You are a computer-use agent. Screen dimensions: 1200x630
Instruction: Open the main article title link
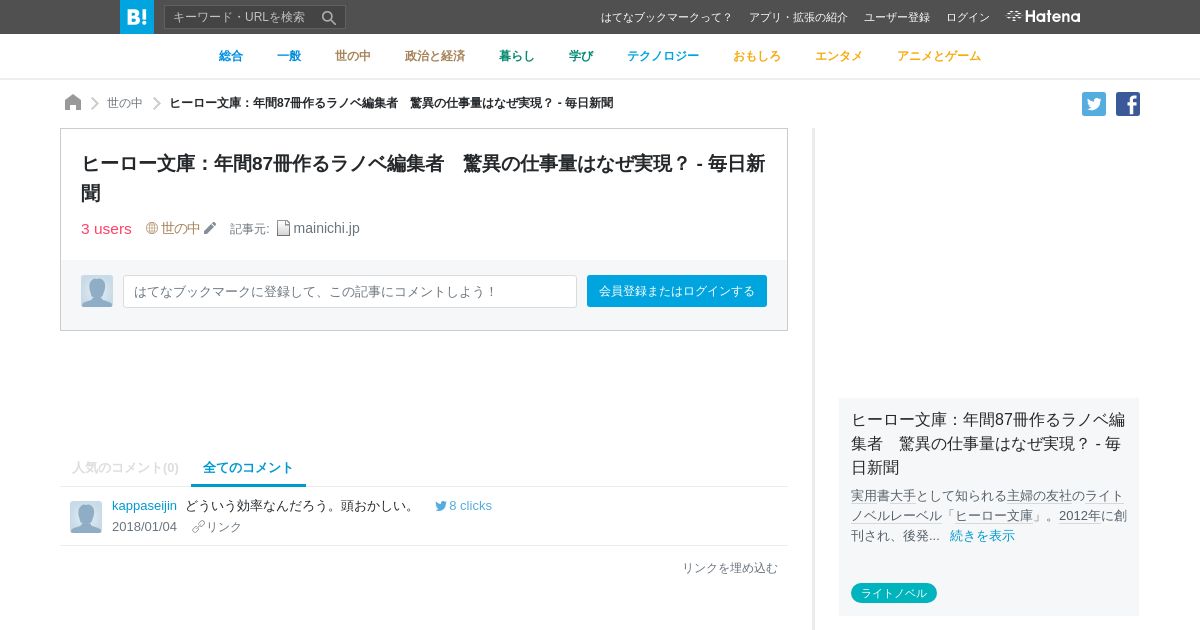(x=423, y=178)
